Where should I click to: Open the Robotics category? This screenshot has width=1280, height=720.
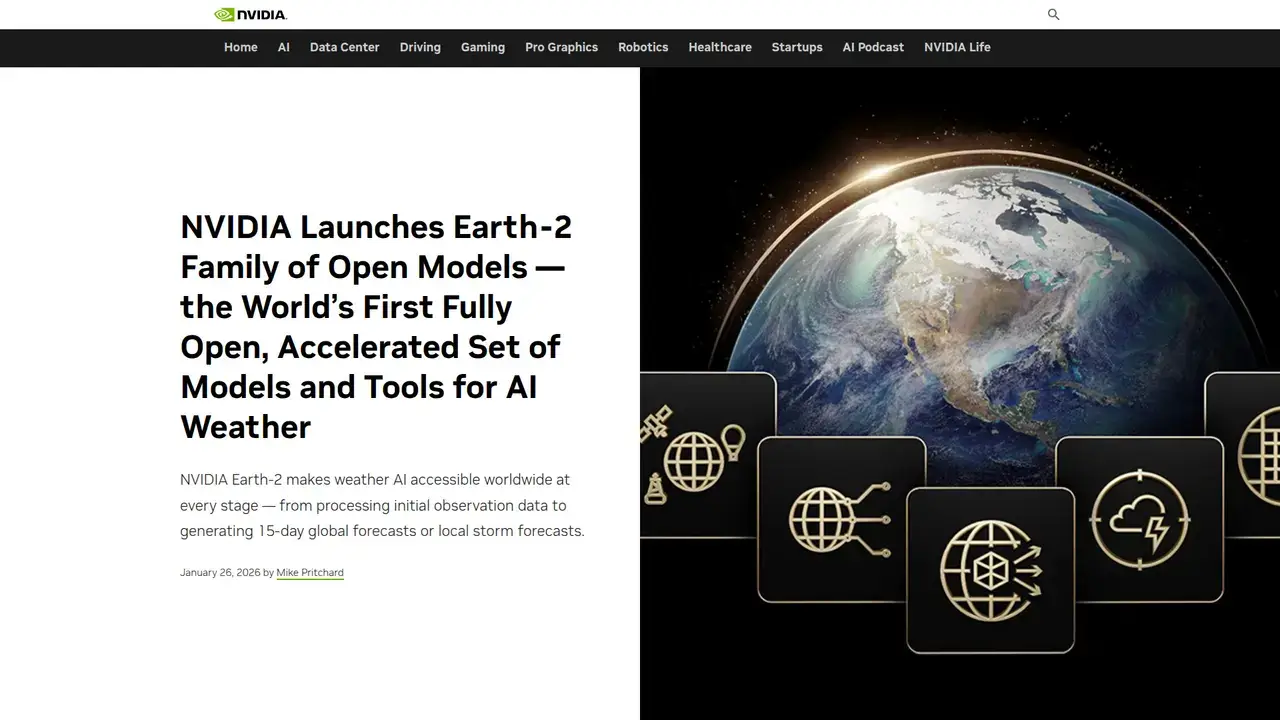(643, 47)
